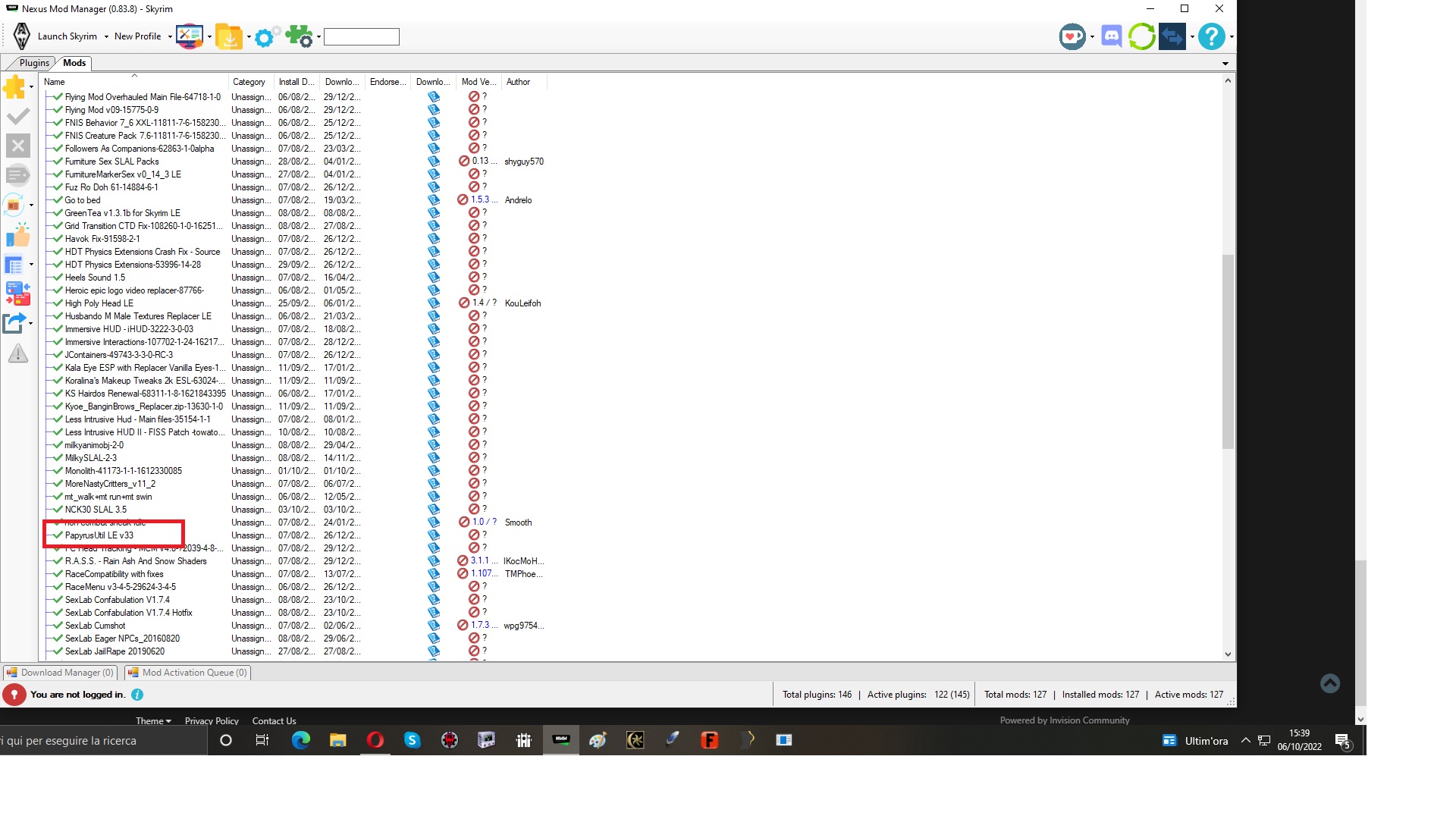This screenshot has width=1456, height=819.
Task: Toggle checkmark for SexLab Cumshot
Action: coord(58,626)
